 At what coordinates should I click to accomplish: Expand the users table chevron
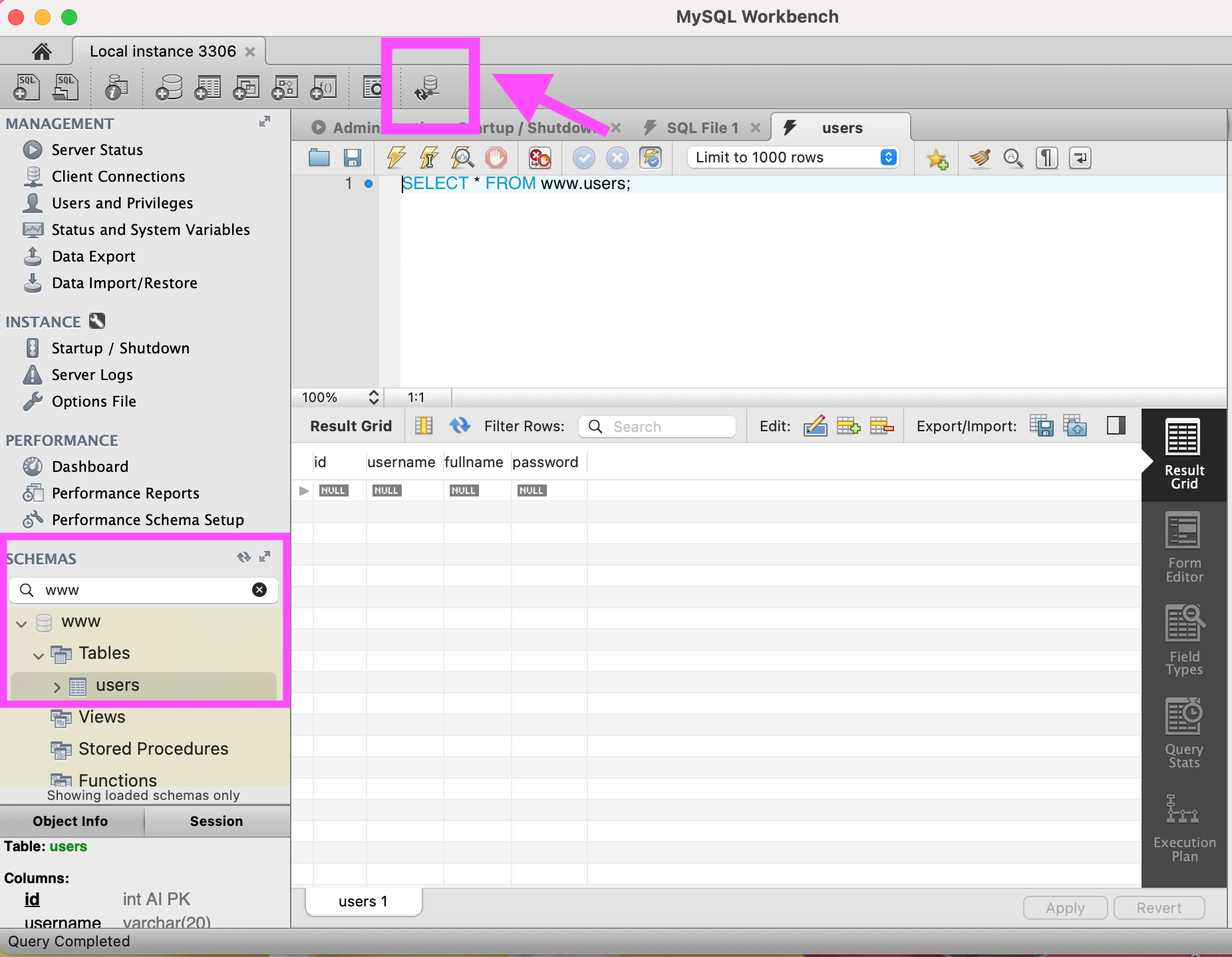point(57,687)
